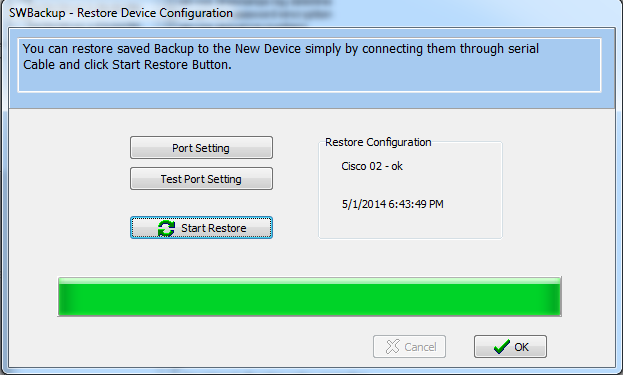This screenshot has width=623, height=375.
Task: Select the 'Cisco 02 - ok' text
Action: pyautogui.click(x=372, y=166)
